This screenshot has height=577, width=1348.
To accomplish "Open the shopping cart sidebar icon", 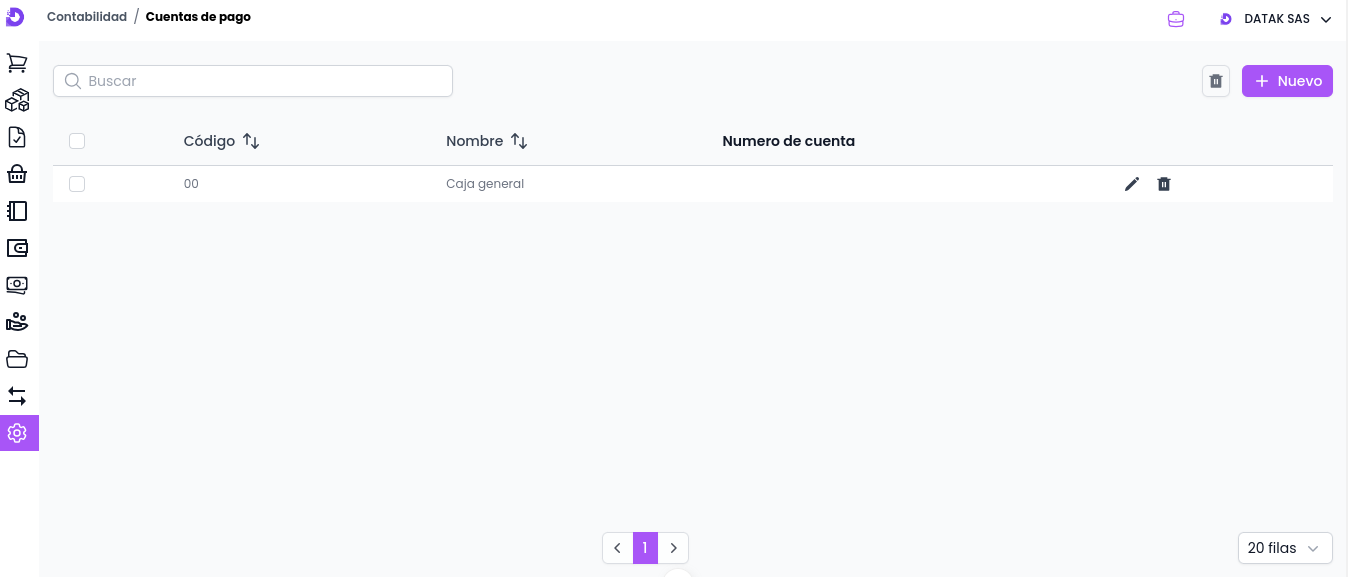I will [17, 63].
